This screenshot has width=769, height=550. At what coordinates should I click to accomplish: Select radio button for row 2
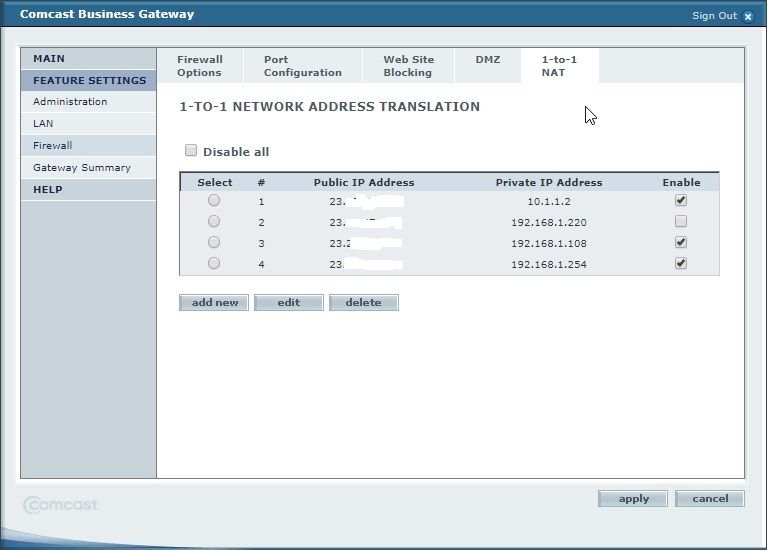[x=214, y=221]
